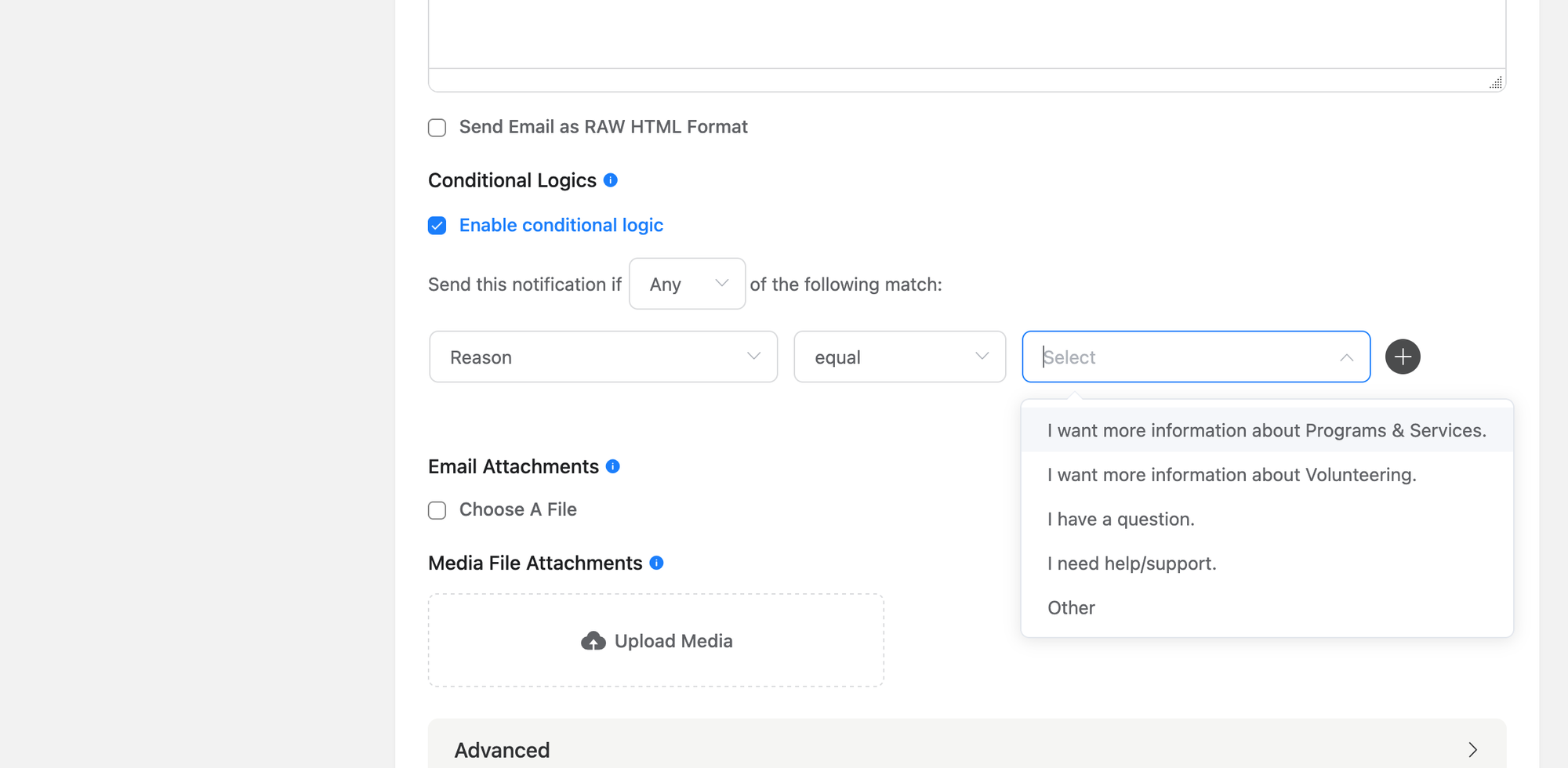Viewport: 1568px width, 768px height.
Task: Click the upload cloud icon
Action: coord(593,640)
